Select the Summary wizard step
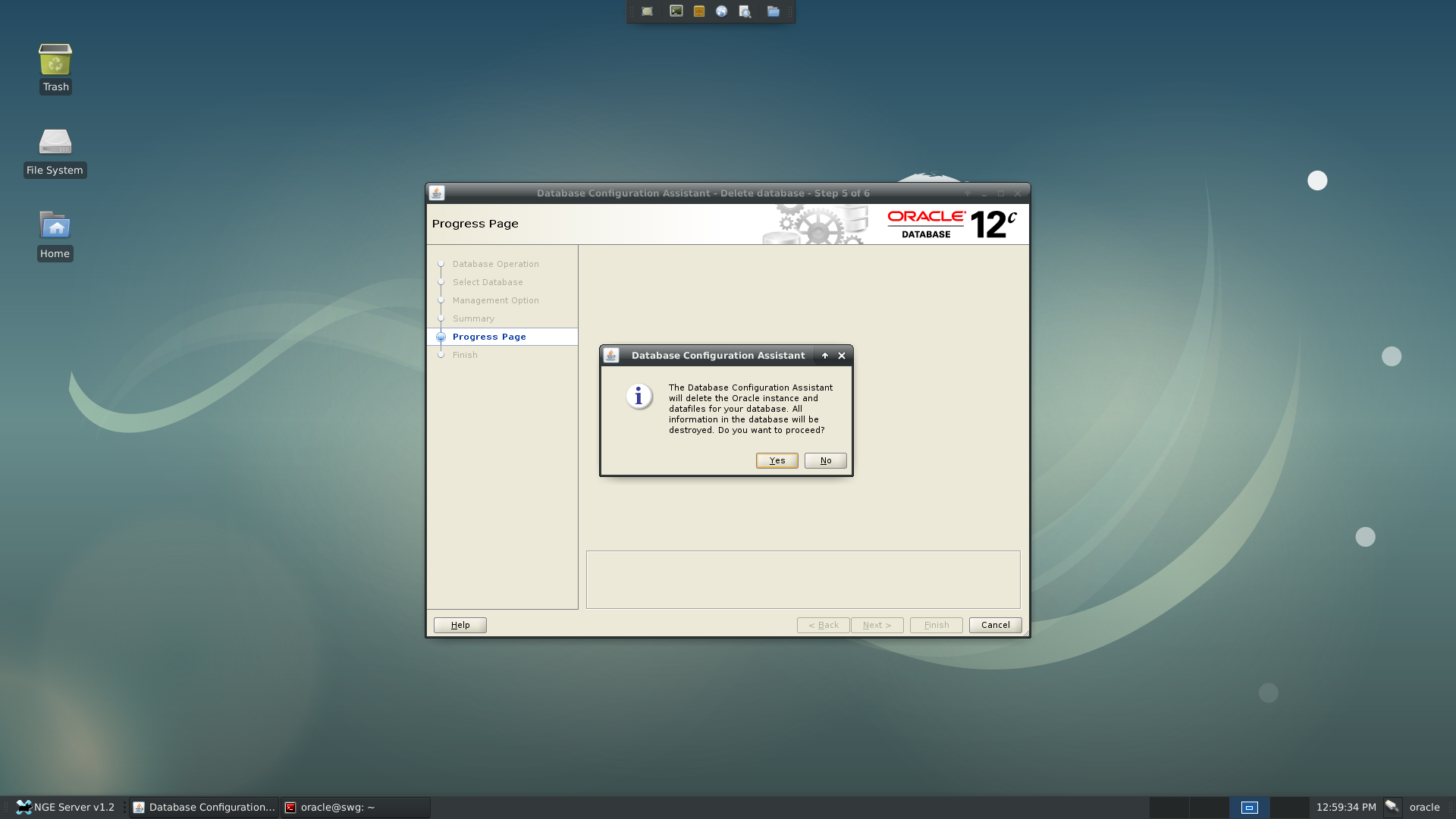 click(473, 318)
